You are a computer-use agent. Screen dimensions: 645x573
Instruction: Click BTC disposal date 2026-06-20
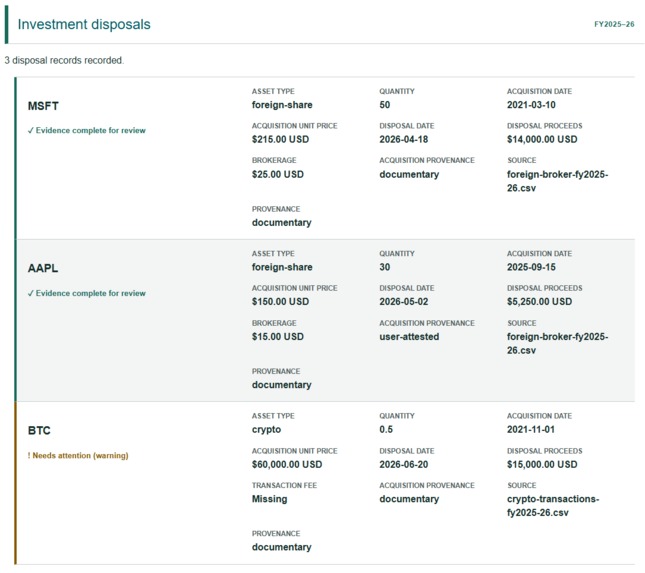pyautogui.click(x=404, y=465)
